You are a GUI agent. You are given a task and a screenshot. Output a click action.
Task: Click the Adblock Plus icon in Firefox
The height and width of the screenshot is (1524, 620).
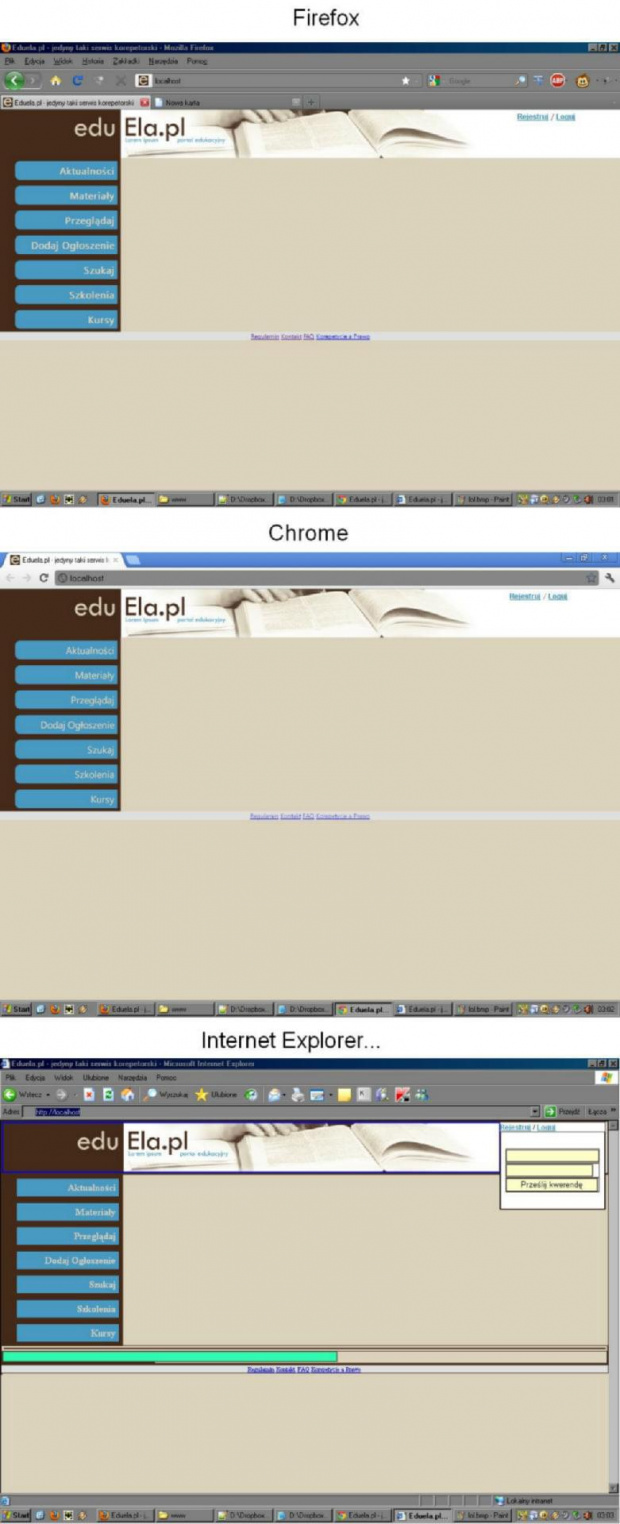557,81
